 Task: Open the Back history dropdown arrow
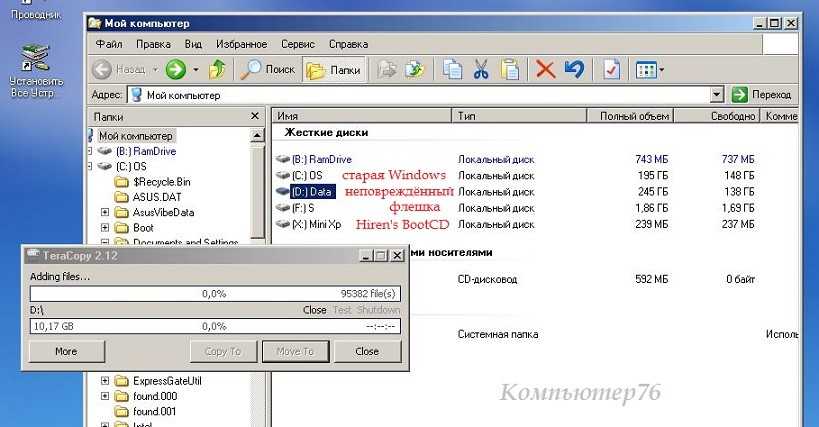(155, 69)
